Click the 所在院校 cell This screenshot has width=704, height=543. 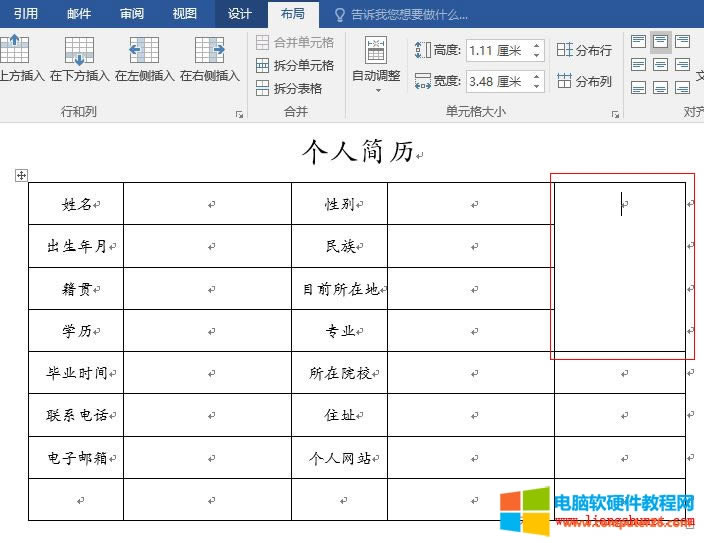point(339,373)
